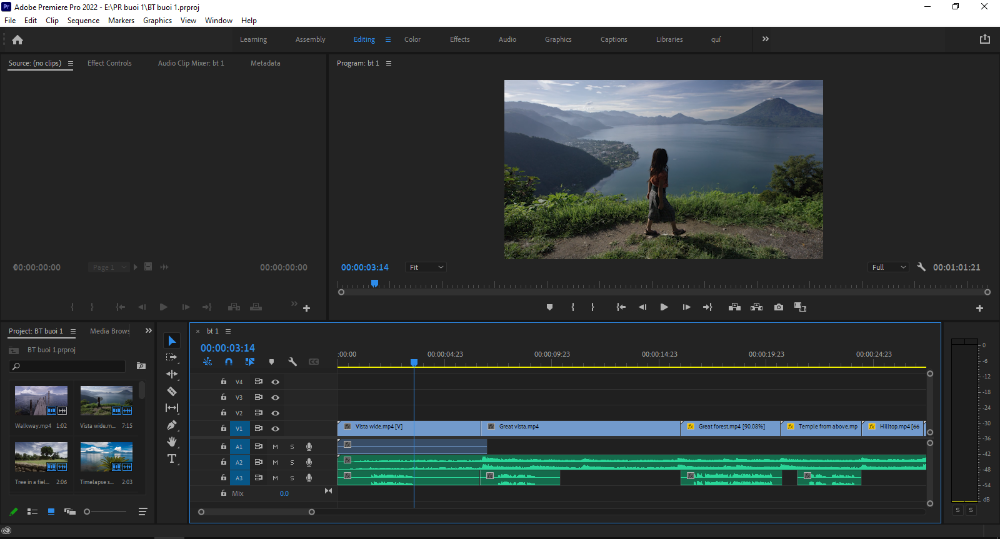This screenshot has height=539, width=1000.
Task: Click the Export Frame camera icon
Action: (x=778, y=307)
